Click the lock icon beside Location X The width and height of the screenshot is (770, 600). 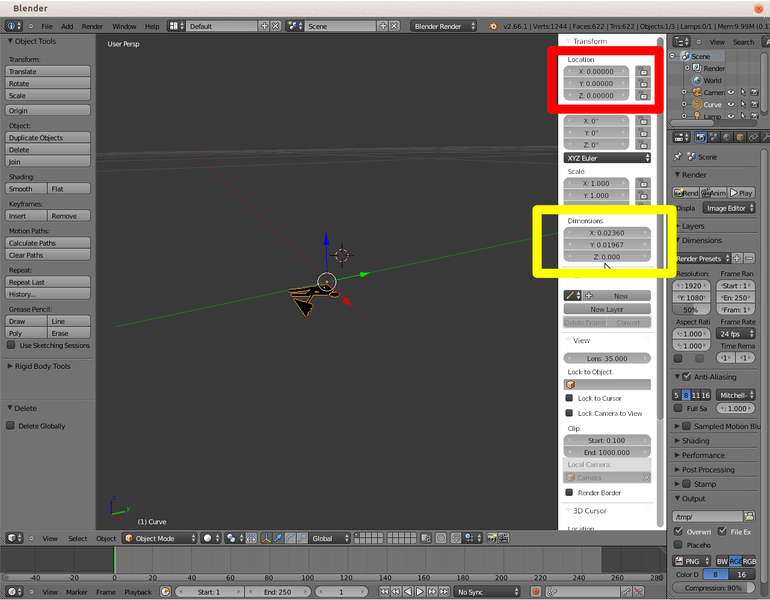coord(643,72)
